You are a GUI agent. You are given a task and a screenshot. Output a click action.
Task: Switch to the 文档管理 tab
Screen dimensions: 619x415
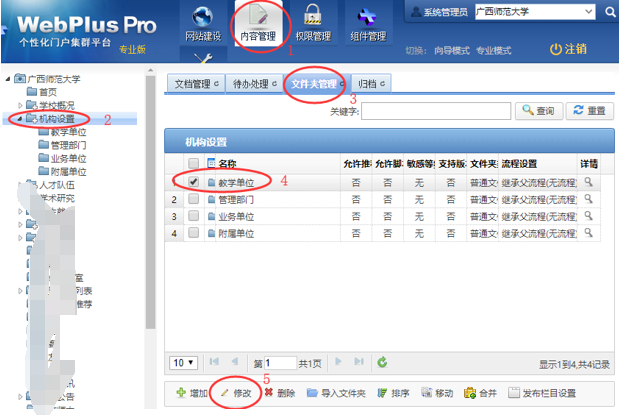click(x=195, y=83)
